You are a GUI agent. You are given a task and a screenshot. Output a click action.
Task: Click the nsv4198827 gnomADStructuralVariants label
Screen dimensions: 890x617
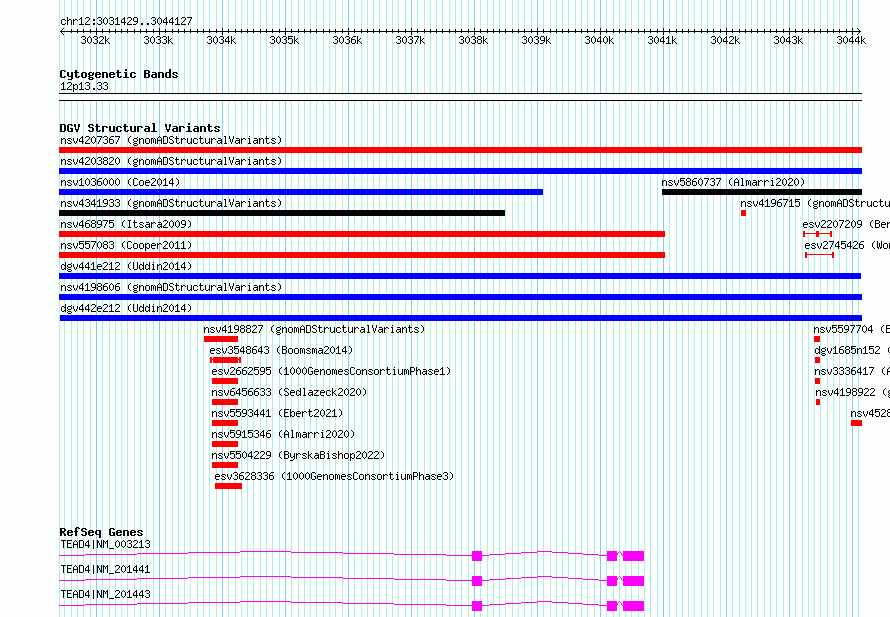(x=314, y=329)
